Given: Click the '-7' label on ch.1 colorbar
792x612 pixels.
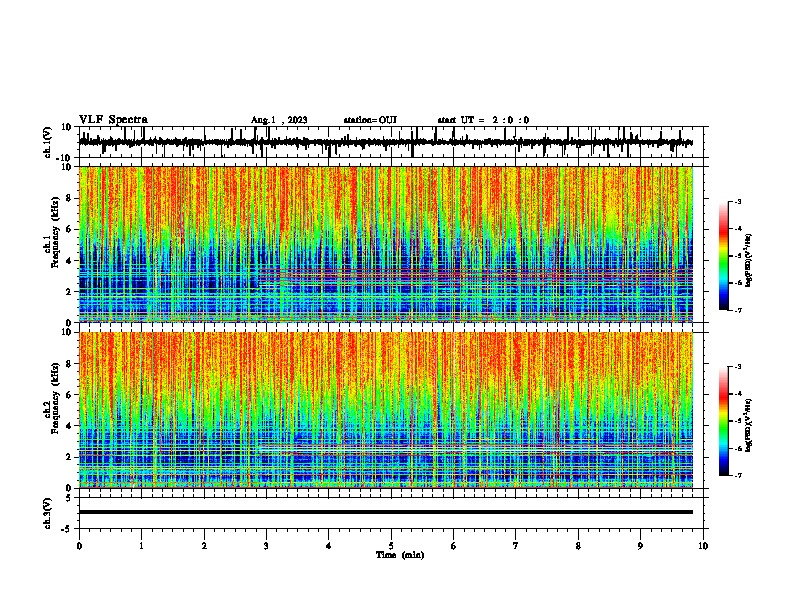Looking at the screenshot, I should tap(737, 310).
